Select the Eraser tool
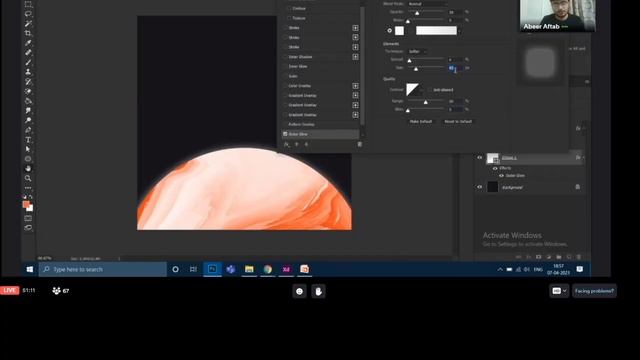 (x=28, y=91)
